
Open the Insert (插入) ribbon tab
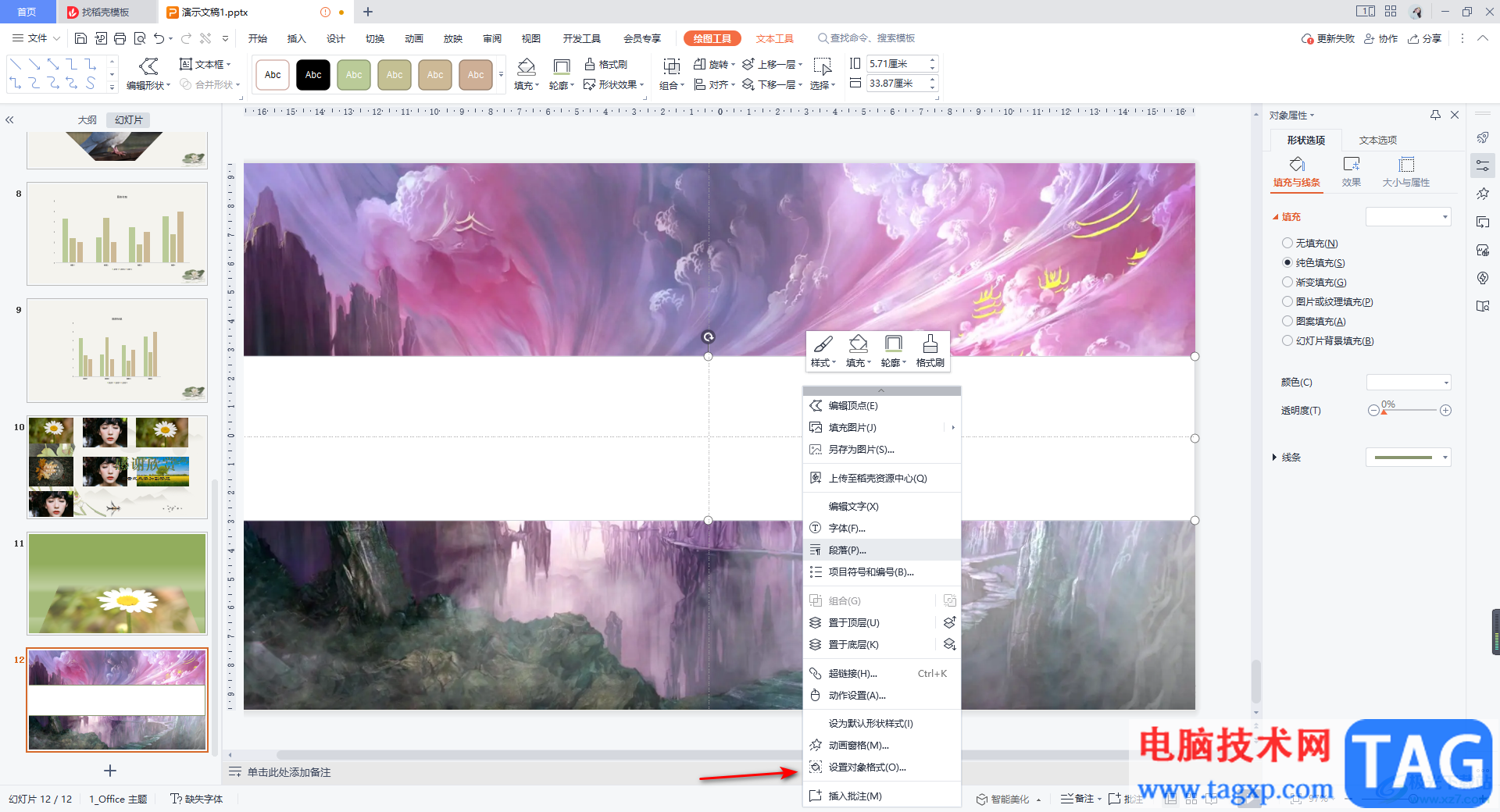coord(296,38)
